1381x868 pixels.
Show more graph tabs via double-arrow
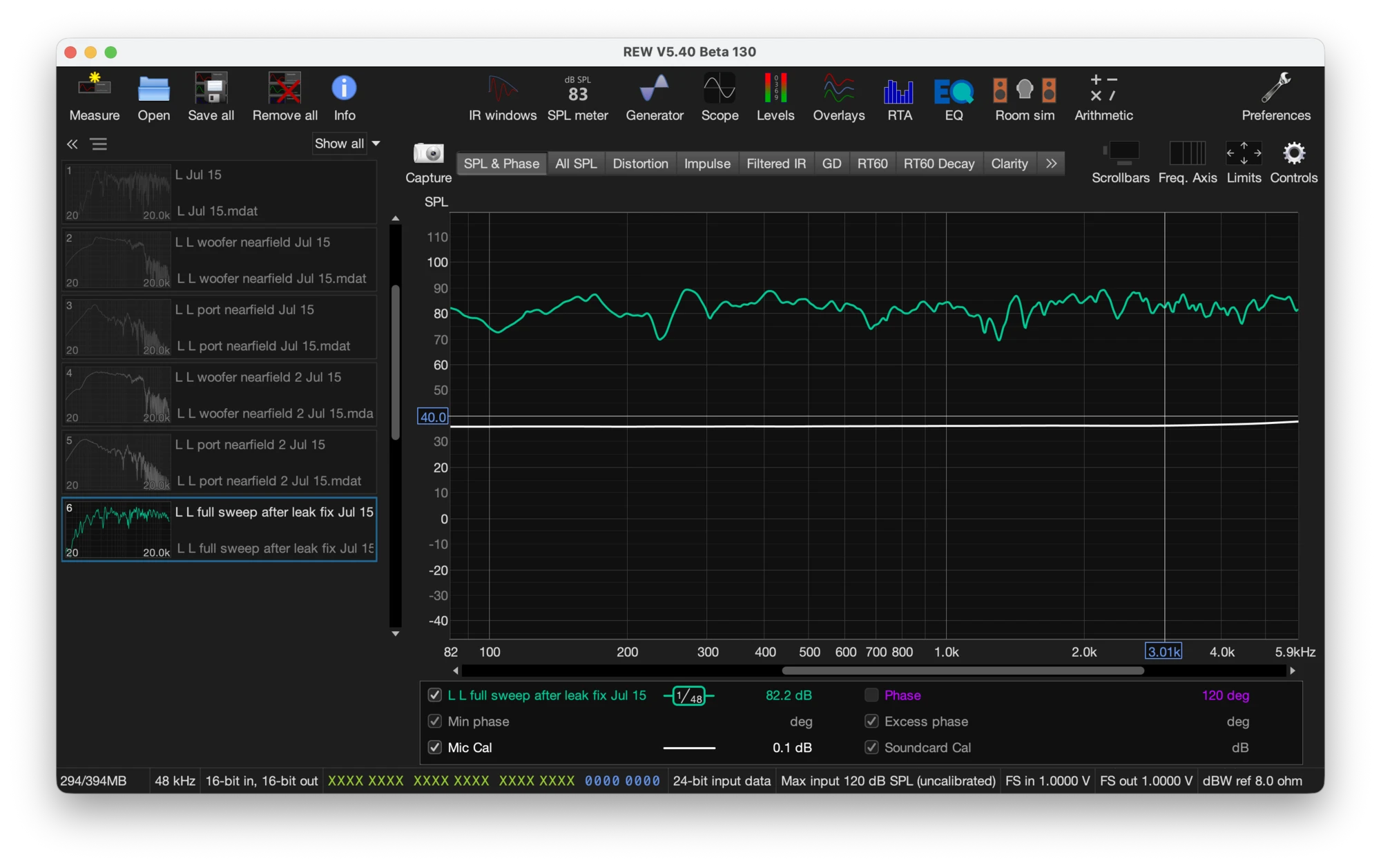pyautogui.click(x=1051, y=164)
